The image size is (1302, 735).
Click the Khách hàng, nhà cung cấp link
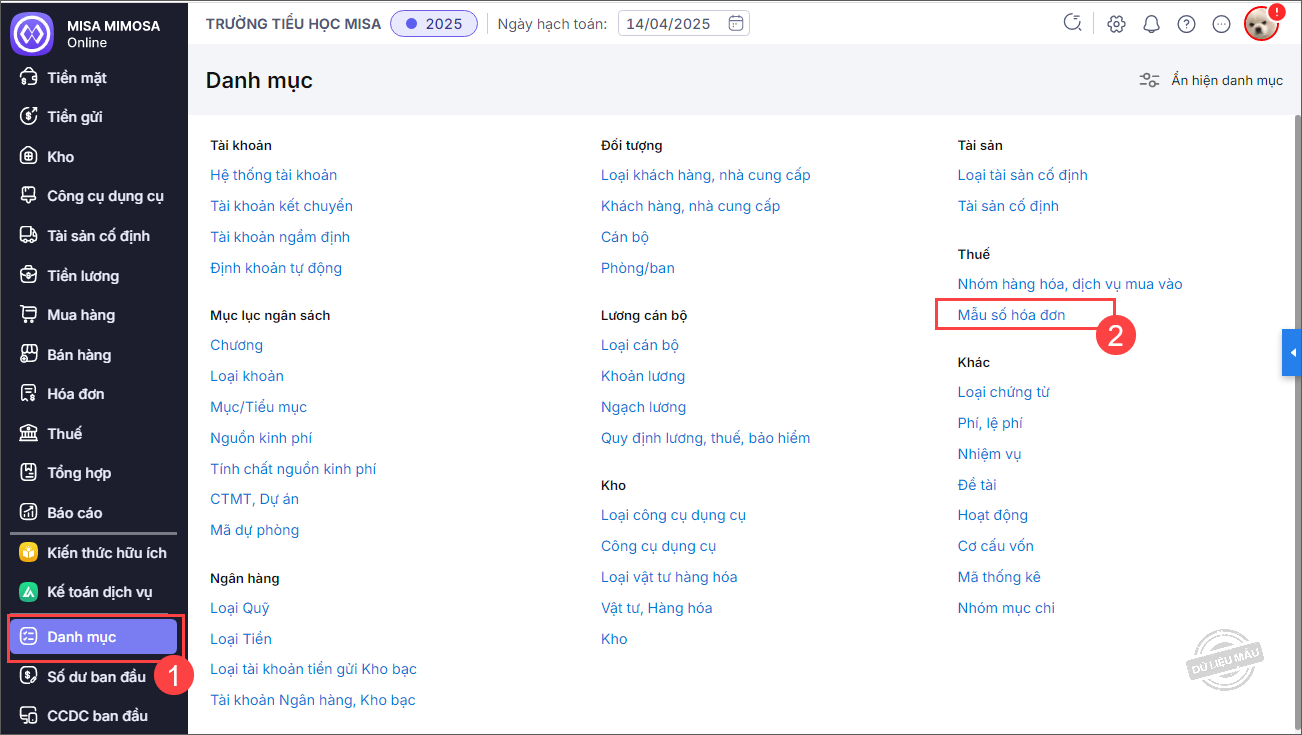690,206
